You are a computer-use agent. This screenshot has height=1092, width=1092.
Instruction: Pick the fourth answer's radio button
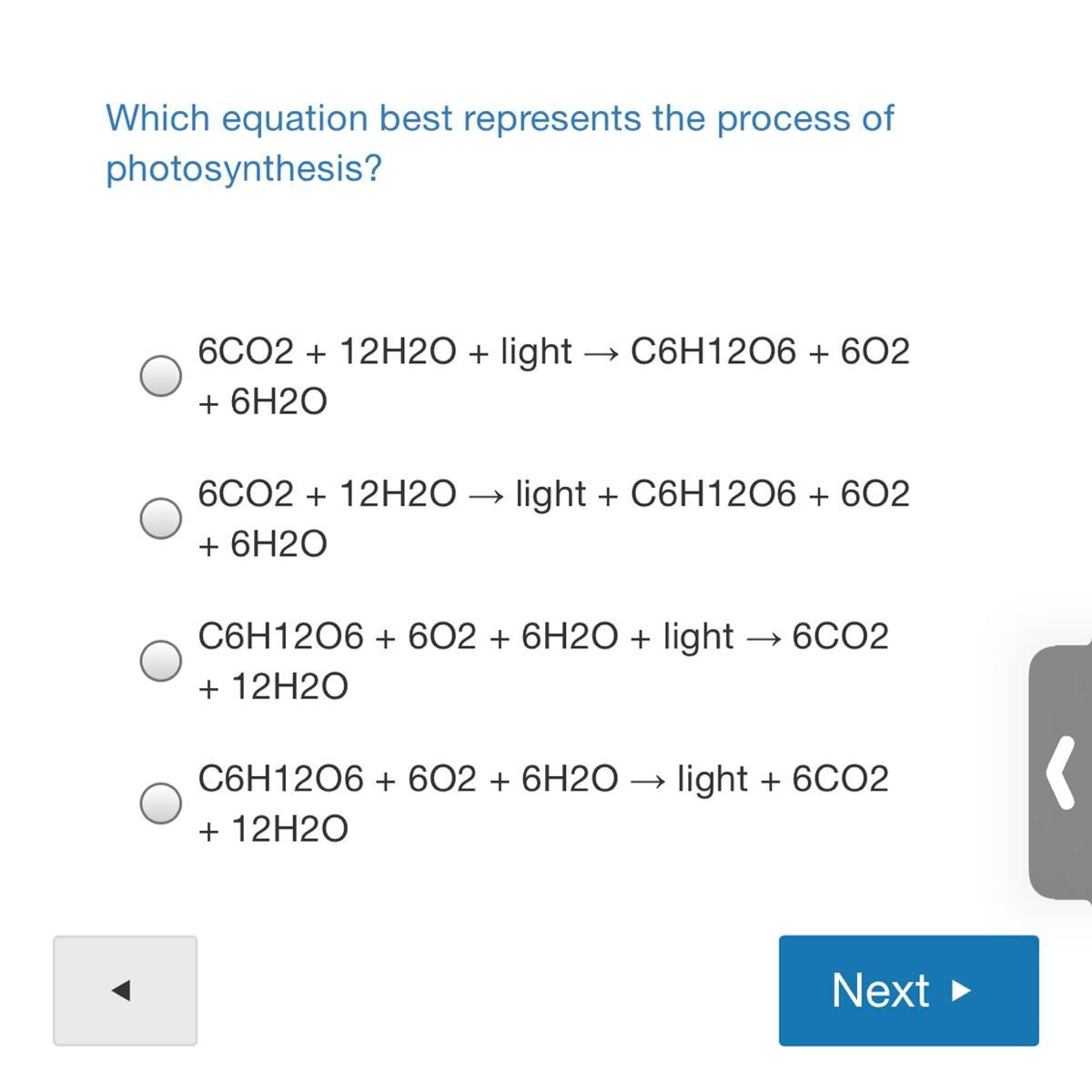[x=160, y=803]
